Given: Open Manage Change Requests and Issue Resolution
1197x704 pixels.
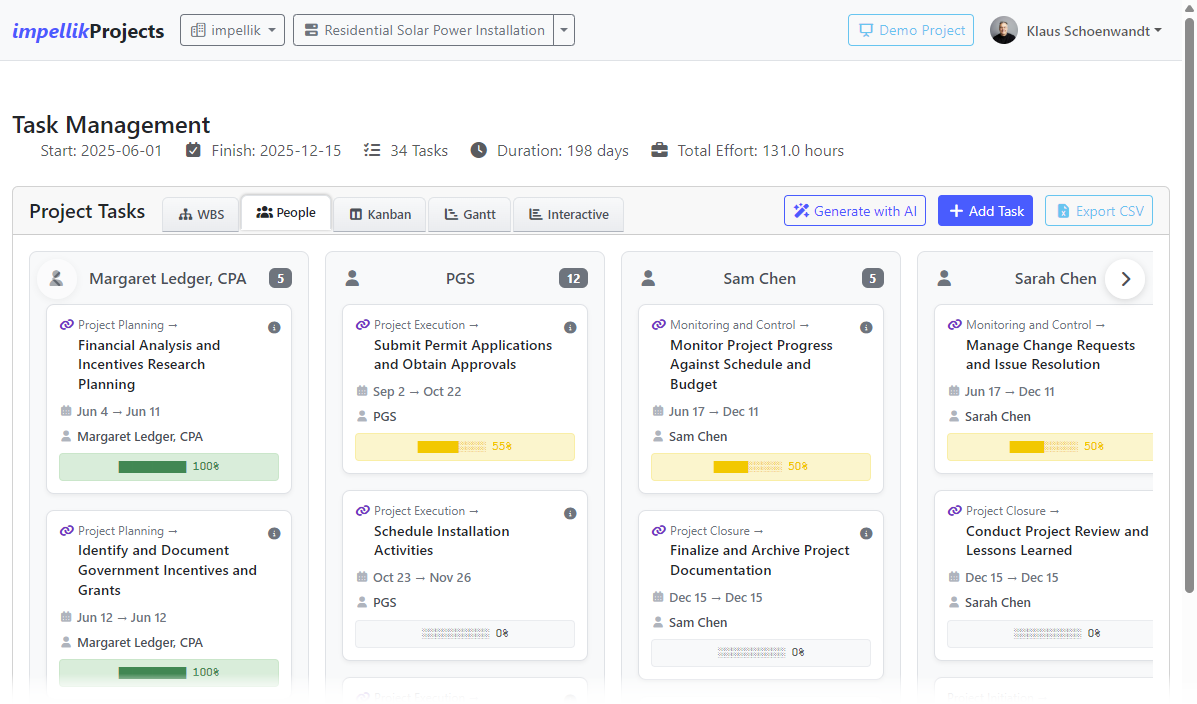Looking at the screenshot, I should click(1050, 355).
